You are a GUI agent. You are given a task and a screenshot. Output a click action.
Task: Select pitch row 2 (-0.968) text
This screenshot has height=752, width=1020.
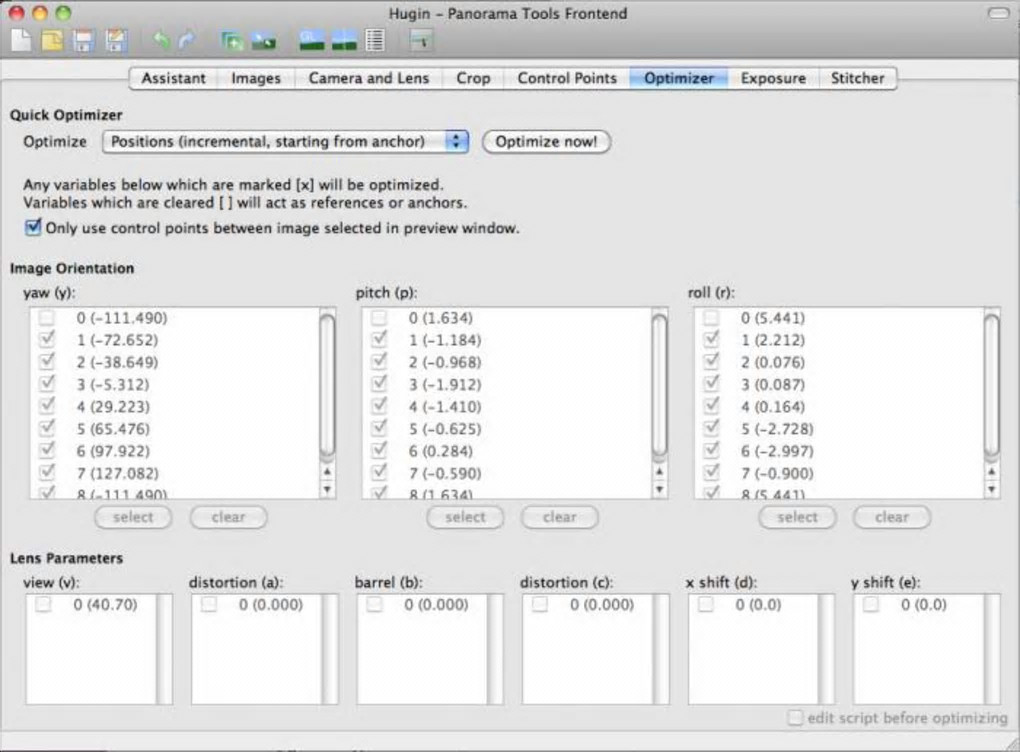click(446, 362)
